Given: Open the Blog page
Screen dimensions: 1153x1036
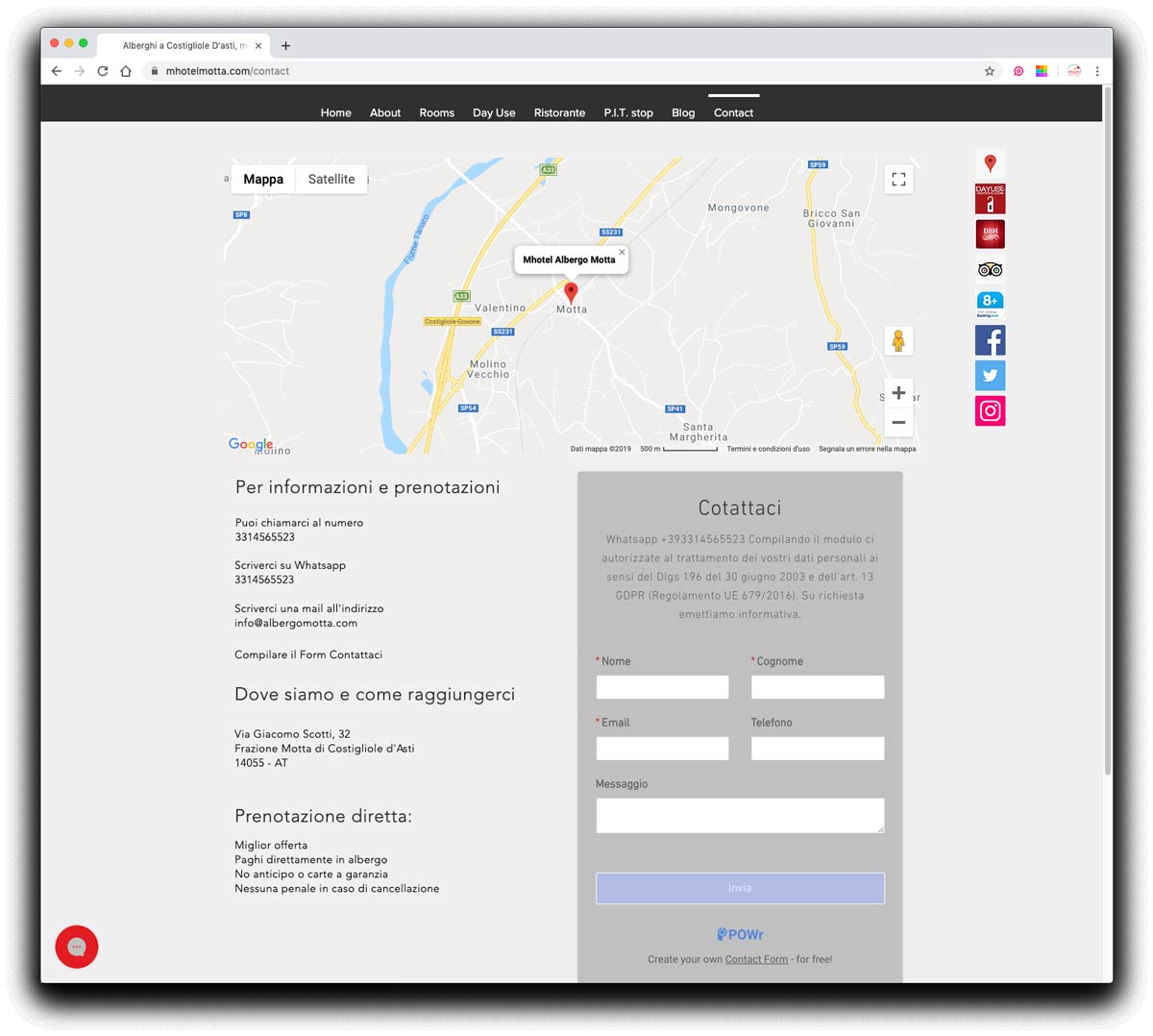Looking at the screenshot, I should 683,112.
